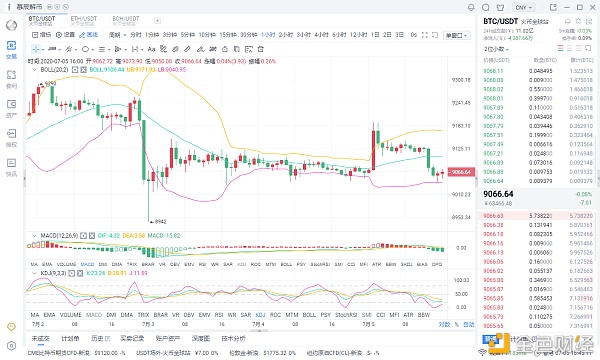Switch to the ETH/USDT chart tab

84,20
